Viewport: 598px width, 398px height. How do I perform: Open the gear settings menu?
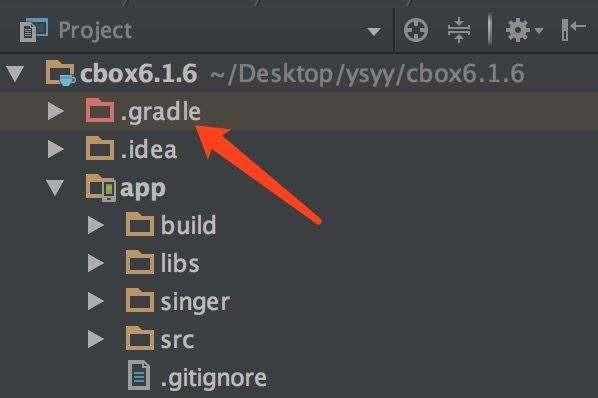coord(524,30)
